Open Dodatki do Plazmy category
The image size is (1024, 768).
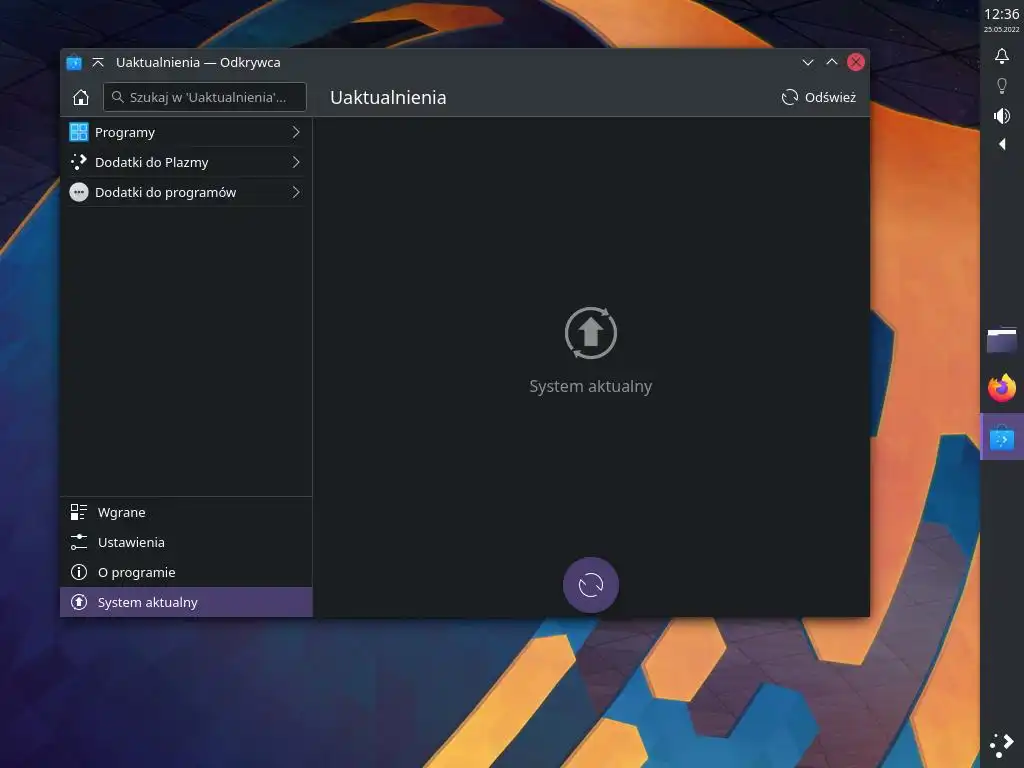pyautogui.click(x=186, y=162)
